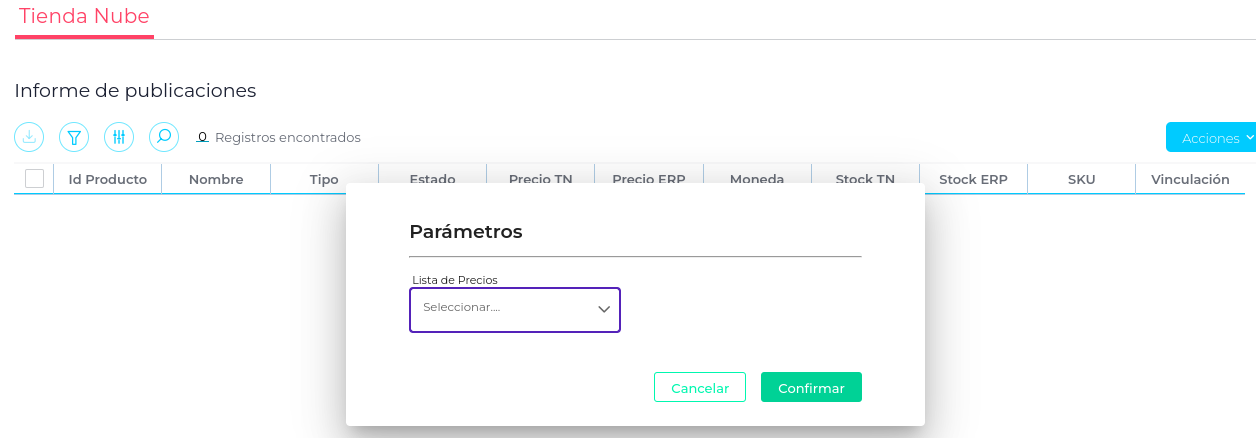Sort by Nombre column header
This screenshot has width=1256, height=438.
[x=216, y=180]
